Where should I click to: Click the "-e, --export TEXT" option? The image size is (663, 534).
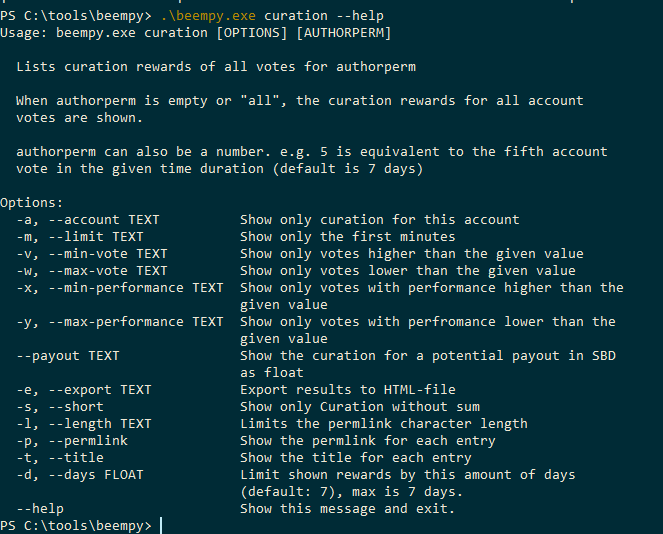click(84, 389)
